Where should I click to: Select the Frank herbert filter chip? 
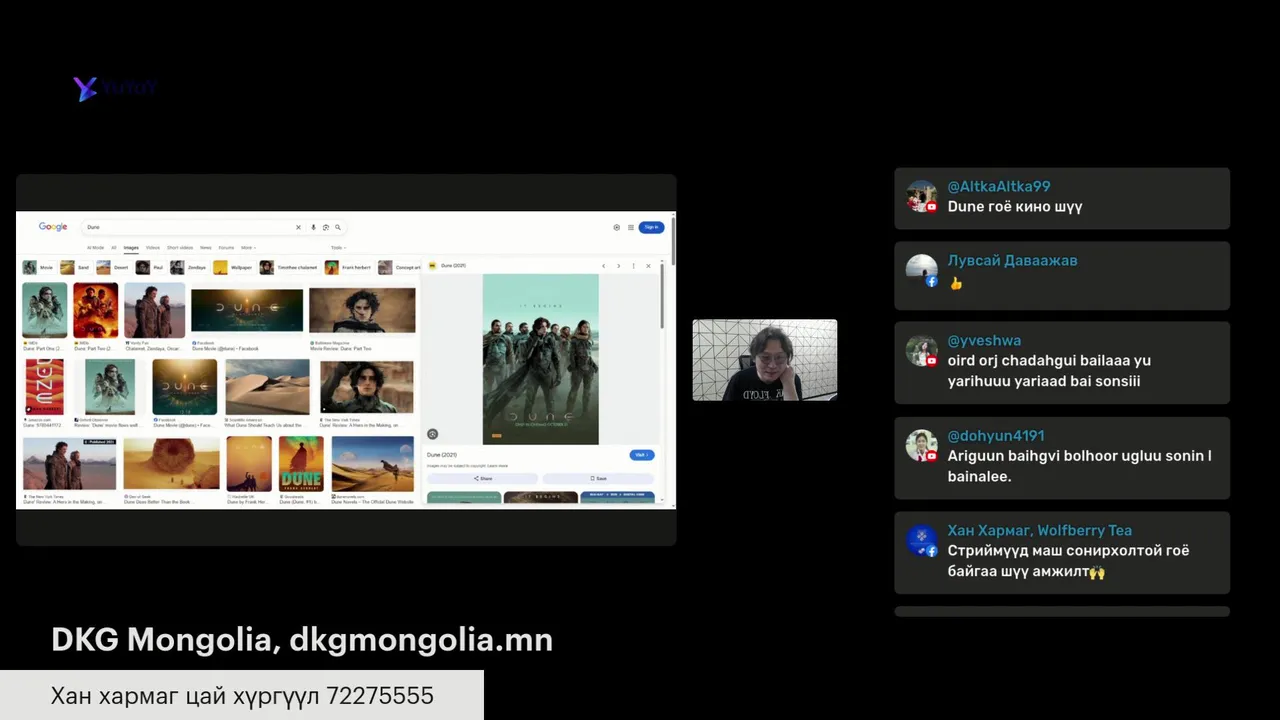(x=348, y=267)
